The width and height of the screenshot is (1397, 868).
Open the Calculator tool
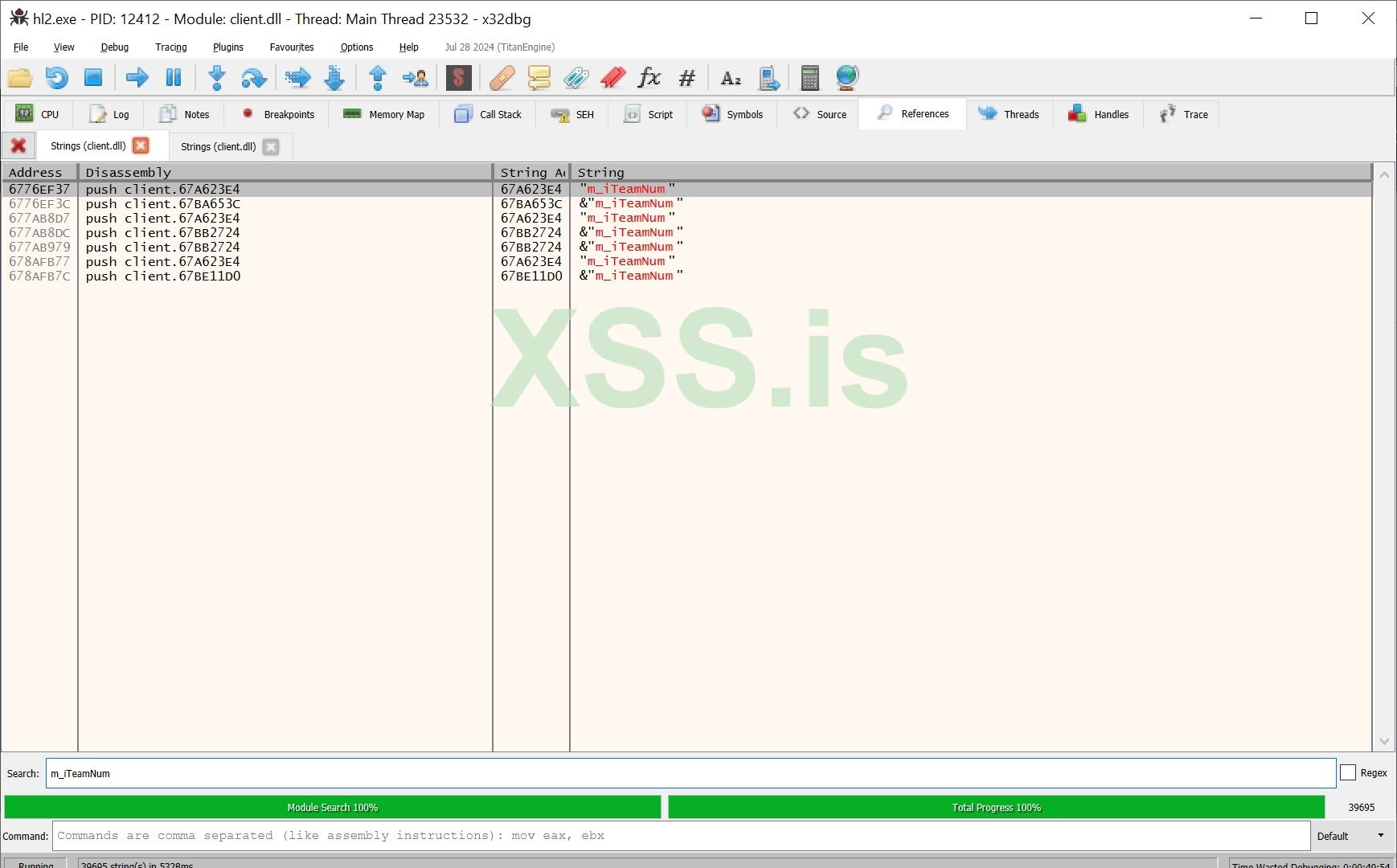[x=810, y=78]
